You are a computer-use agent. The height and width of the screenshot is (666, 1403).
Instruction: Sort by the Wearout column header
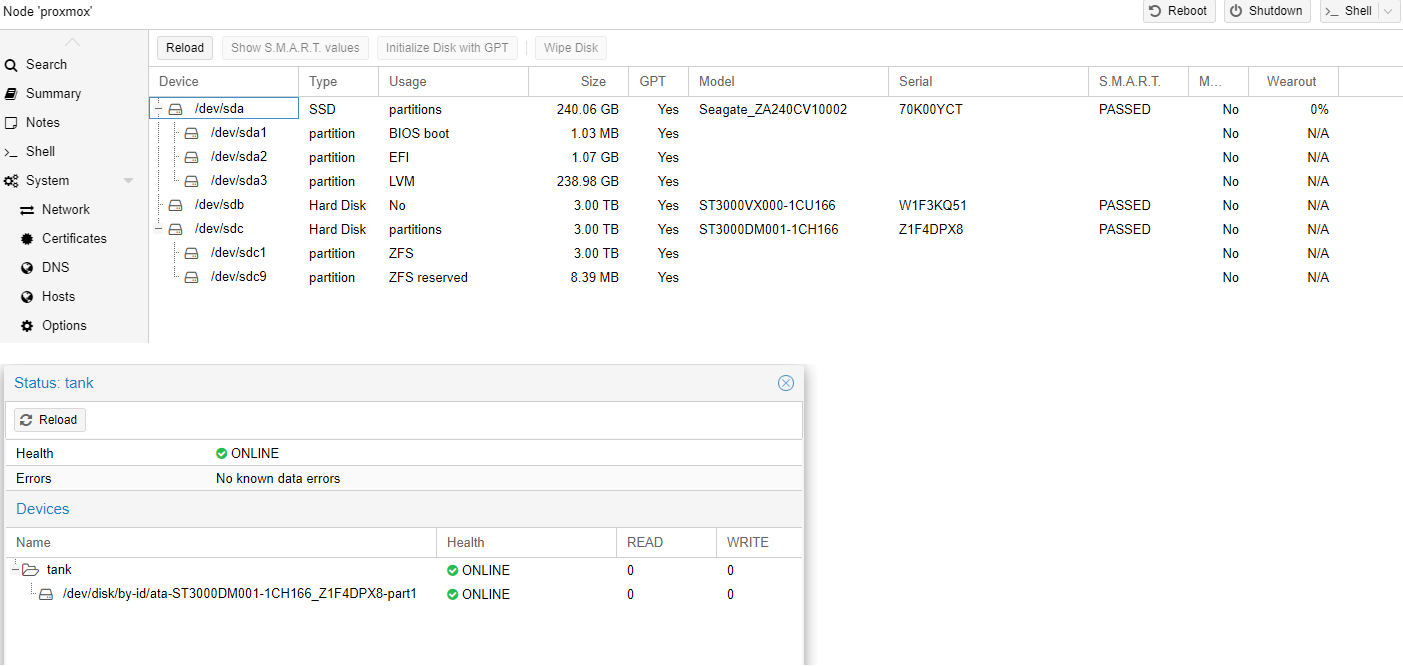pyautogui.click(x=1293, y=81)
